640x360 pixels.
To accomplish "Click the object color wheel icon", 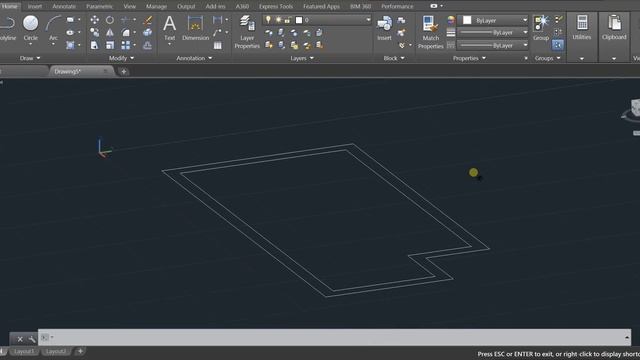I will (451, 20).
